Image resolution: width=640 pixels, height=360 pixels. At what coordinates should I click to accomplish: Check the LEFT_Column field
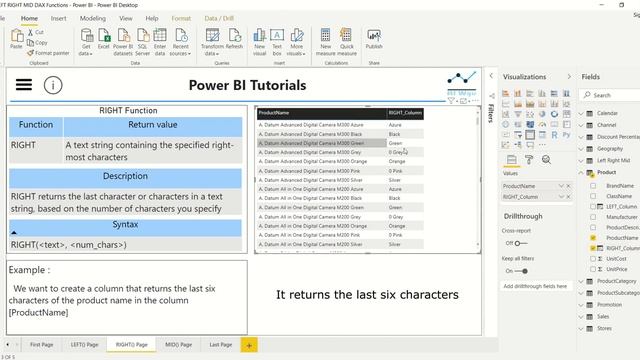[593, 207]
